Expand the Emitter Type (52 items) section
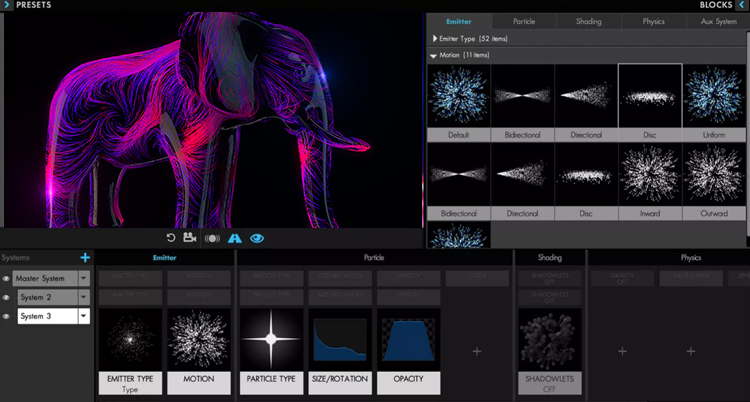Screen dimensions: 750x402 point(433,38)
